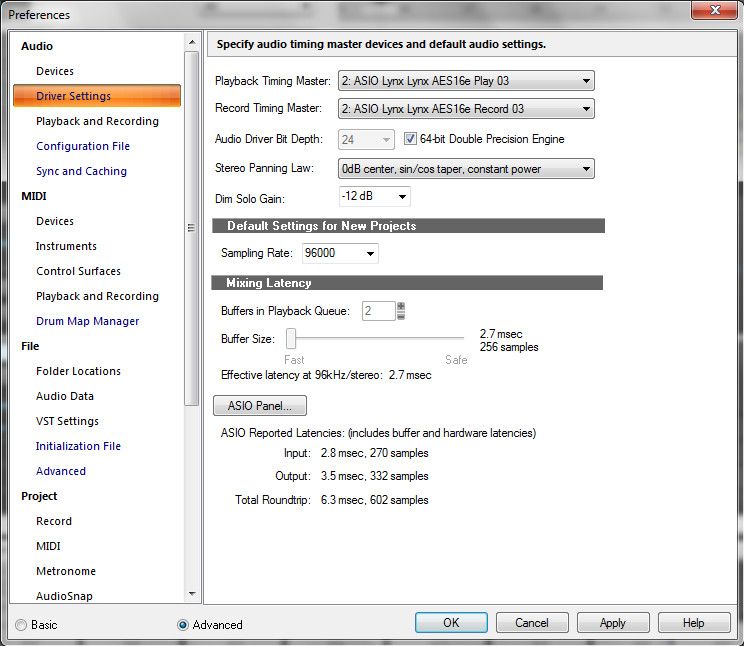The height and width of the screenshot is (646, 744).
Task: Open VST Settings preferences page
Action: [x=67, y=421]
